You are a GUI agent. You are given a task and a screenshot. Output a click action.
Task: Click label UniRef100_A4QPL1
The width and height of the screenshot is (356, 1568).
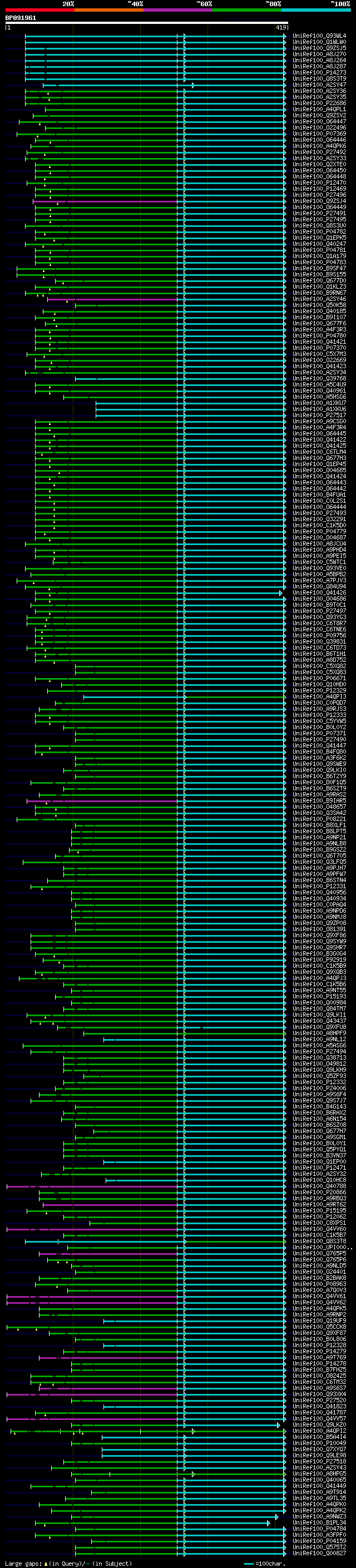pyautogui.click(x=319, y=110)
